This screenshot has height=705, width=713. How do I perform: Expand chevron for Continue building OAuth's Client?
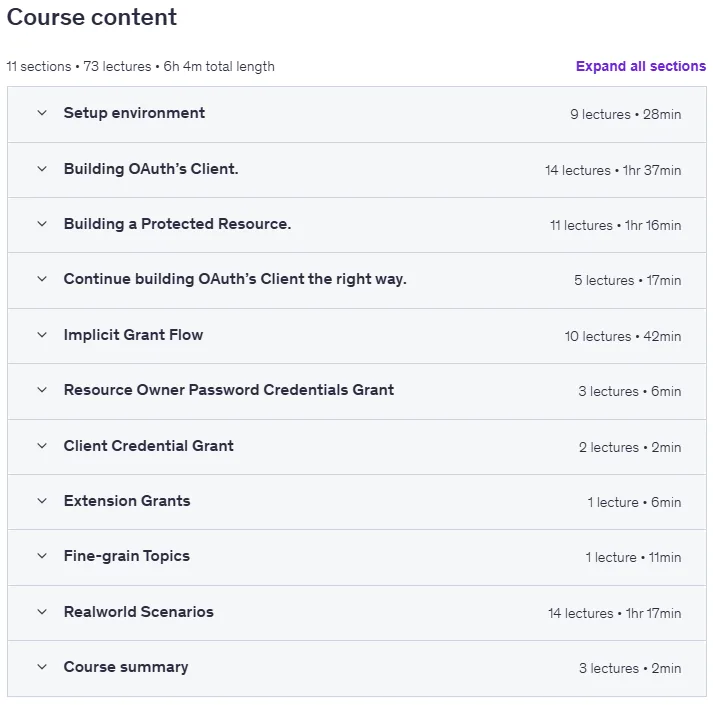click(42, 279)
